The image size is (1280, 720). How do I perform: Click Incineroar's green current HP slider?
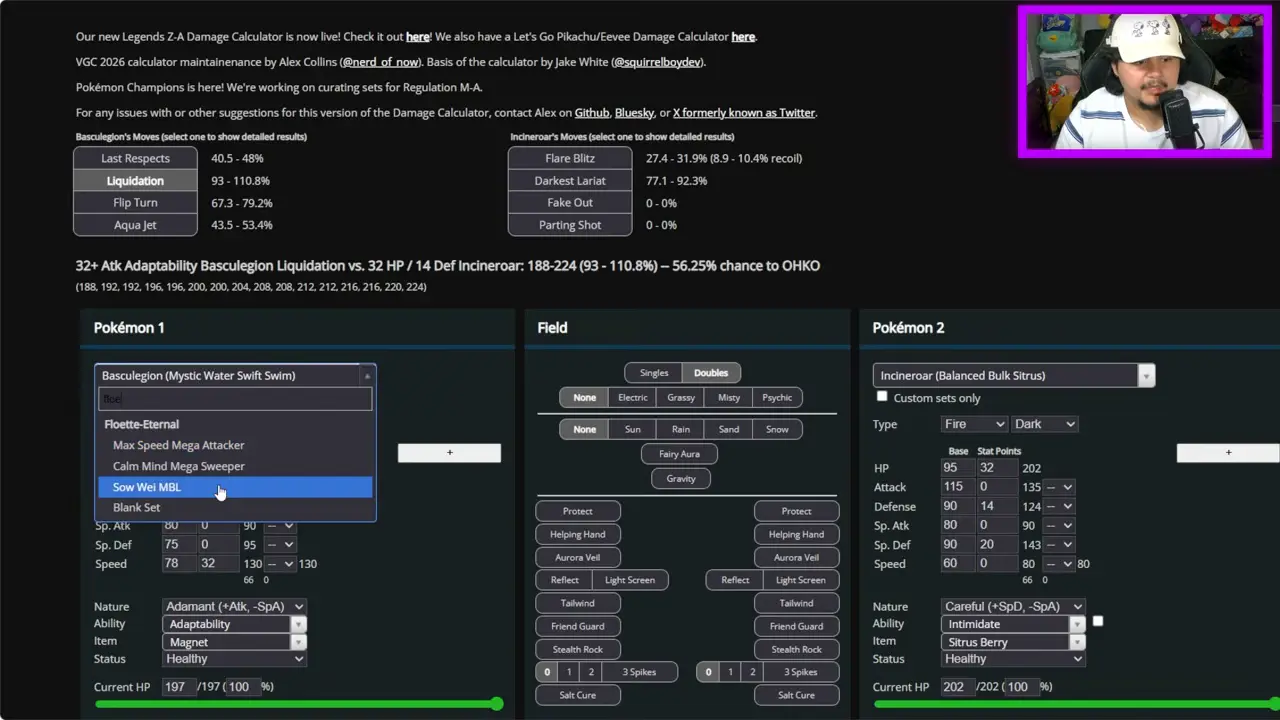pos(1076,704)
